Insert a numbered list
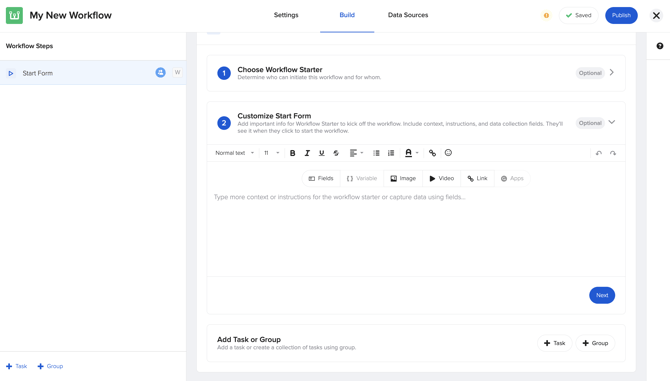Image resolution: width=670 pixels, height=381 pixels. click(391, 153)
